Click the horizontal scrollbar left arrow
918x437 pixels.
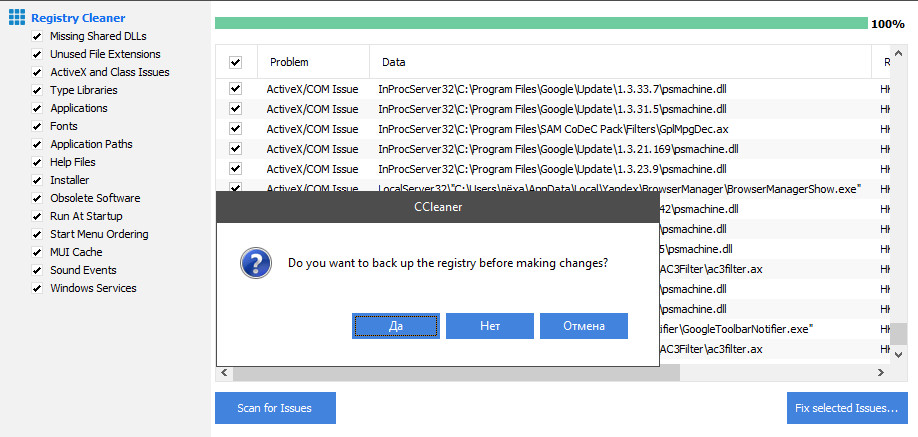pos(224,373)
